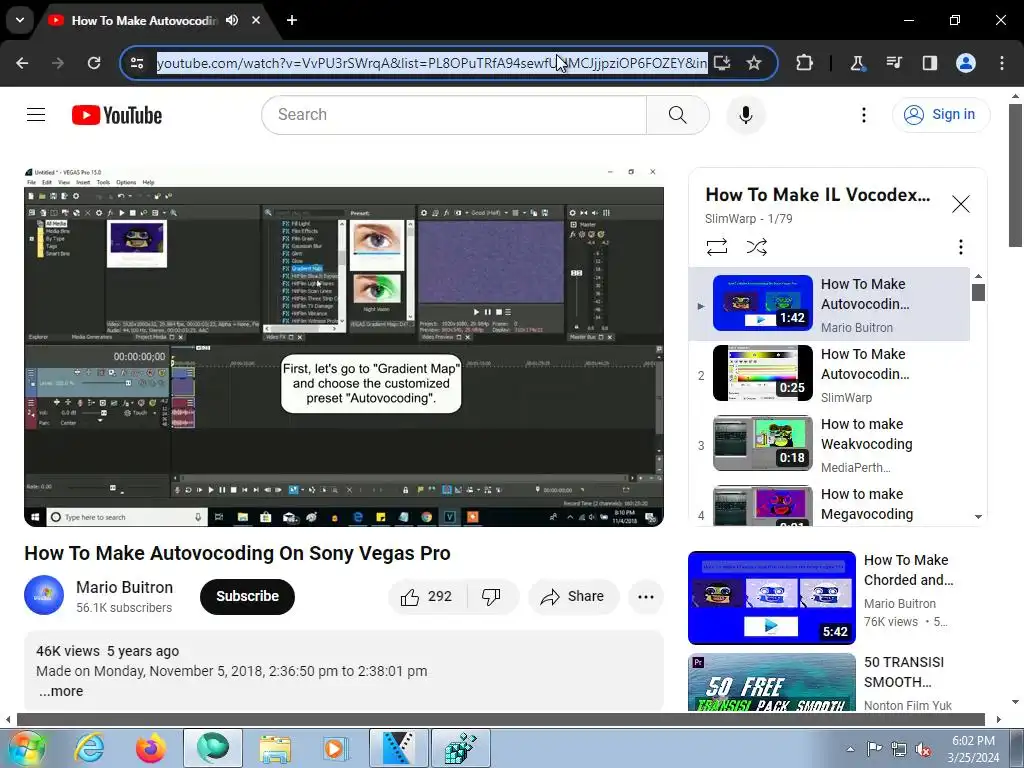This screenshot has height=768, width=1024.
Task: Click the page vertical scrollbar thumb
Action: click(x=1015, y=175)
